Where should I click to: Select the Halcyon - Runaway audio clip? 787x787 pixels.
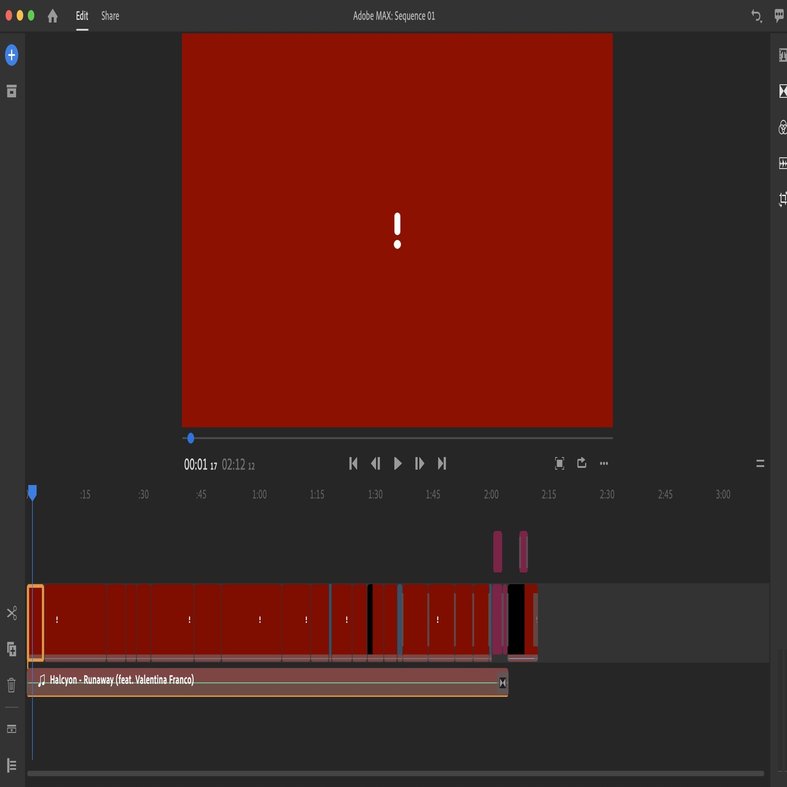[268, 682]
